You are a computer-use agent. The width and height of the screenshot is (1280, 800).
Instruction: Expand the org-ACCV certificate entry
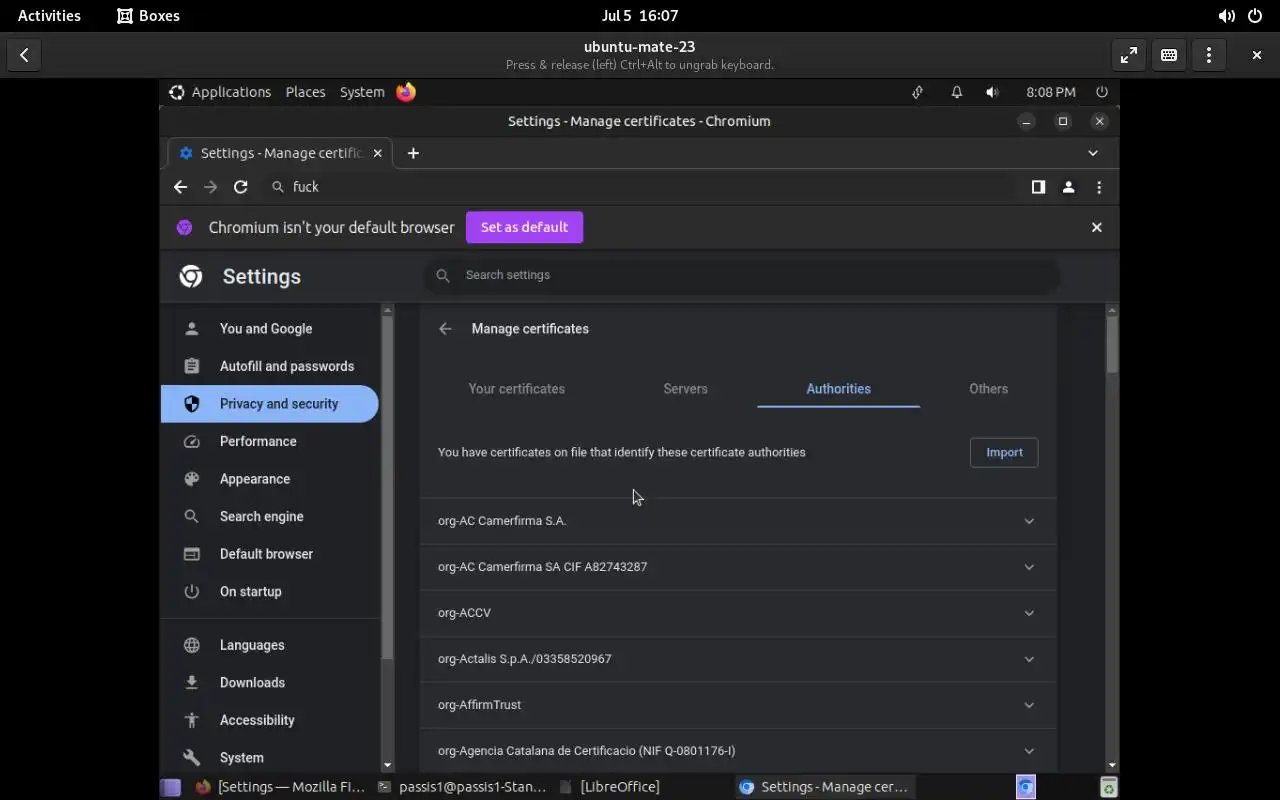(1028, 613)
